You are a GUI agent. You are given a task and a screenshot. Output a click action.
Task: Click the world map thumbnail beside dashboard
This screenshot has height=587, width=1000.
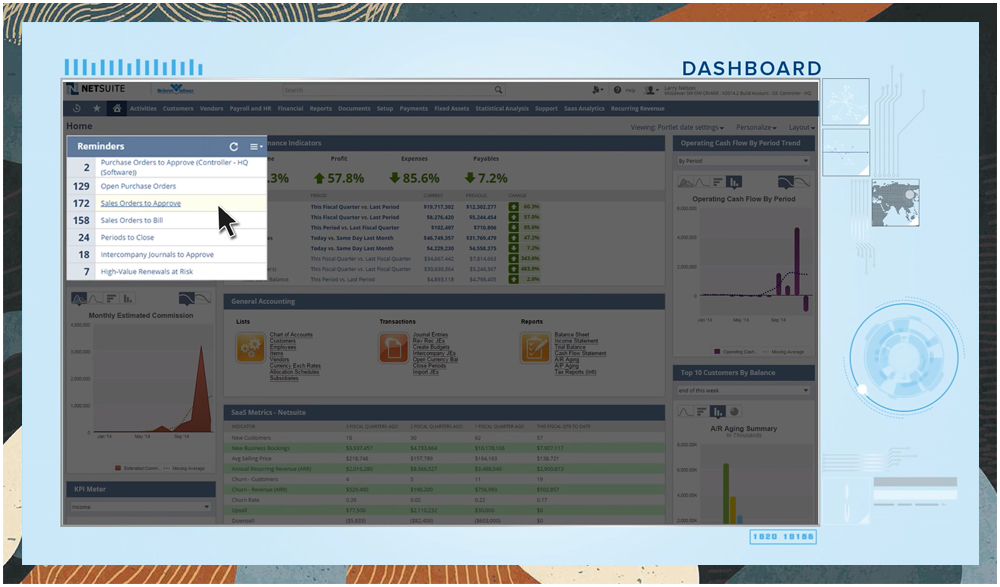click(x=895, y=204)
